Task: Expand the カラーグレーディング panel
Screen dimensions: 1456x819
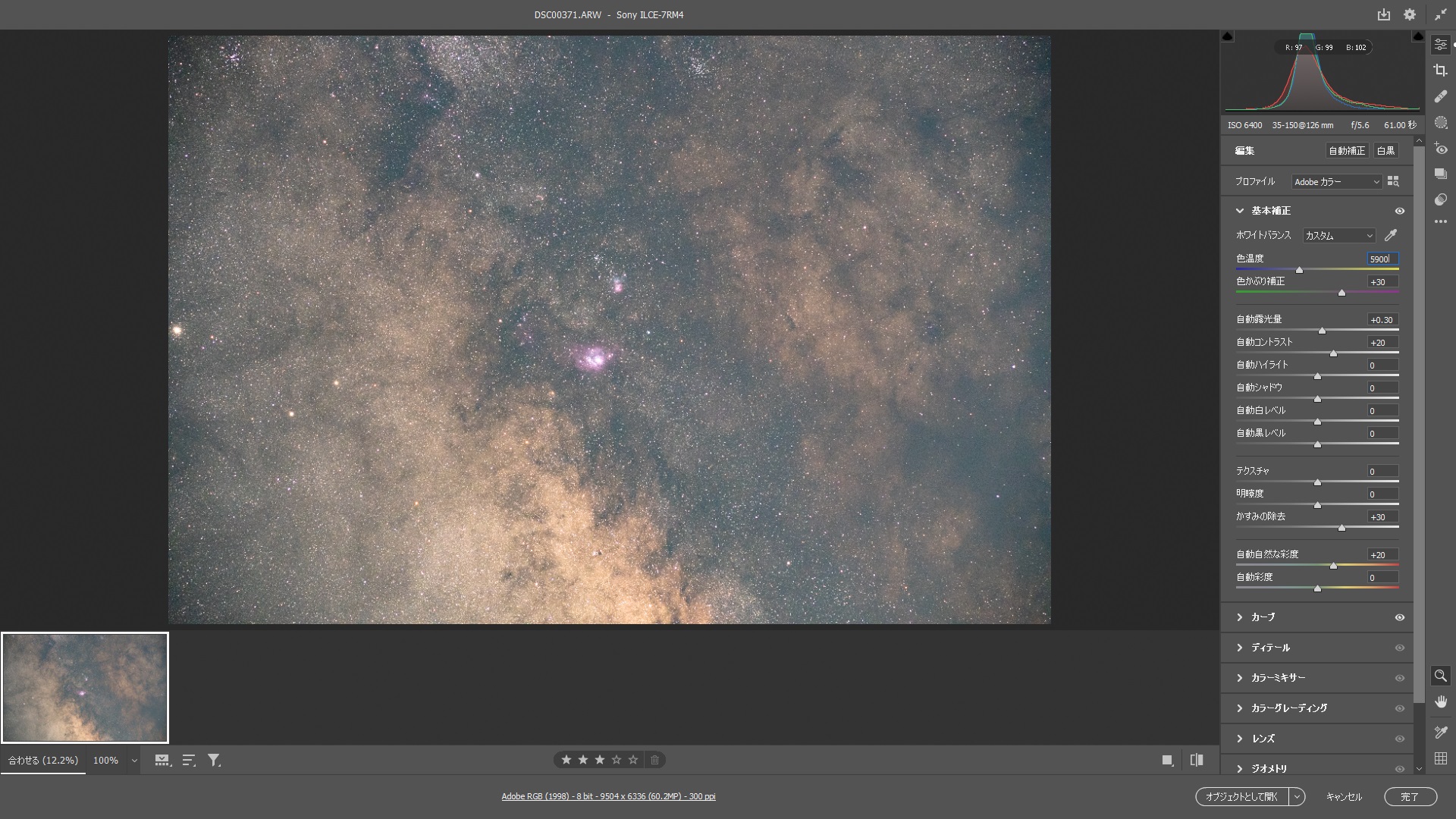Action: [1288, 708]
